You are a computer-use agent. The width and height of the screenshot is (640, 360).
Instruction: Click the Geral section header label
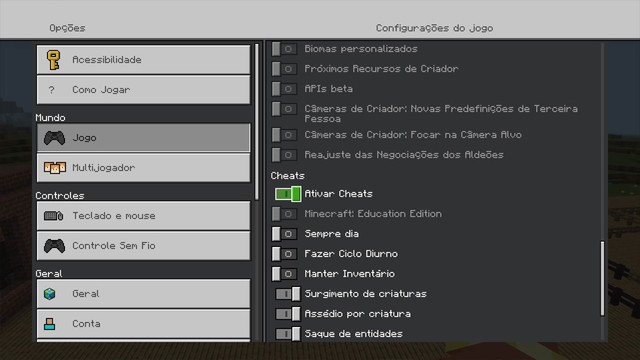pyautogui.click(x=49, y=274)
